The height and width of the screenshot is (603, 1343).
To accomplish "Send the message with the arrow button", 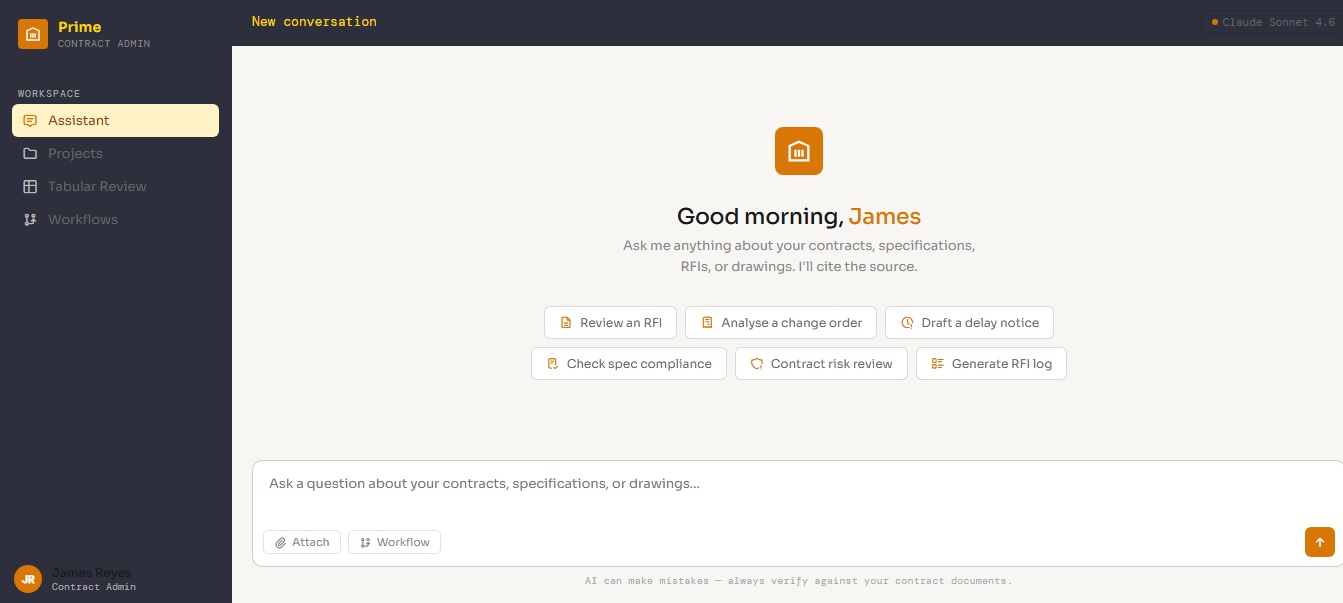I will click(1319, 542).
